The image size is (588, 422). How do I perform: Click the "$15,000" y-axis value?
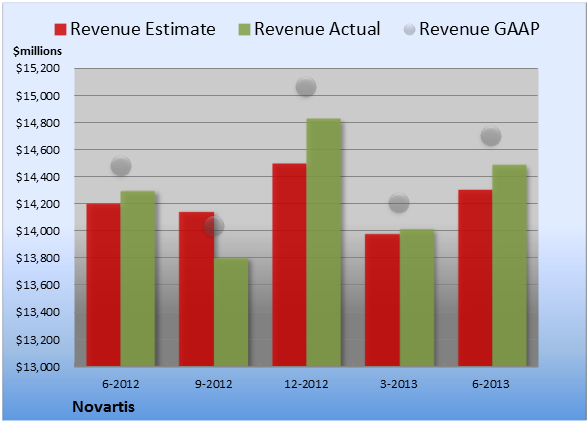[38, 96]
